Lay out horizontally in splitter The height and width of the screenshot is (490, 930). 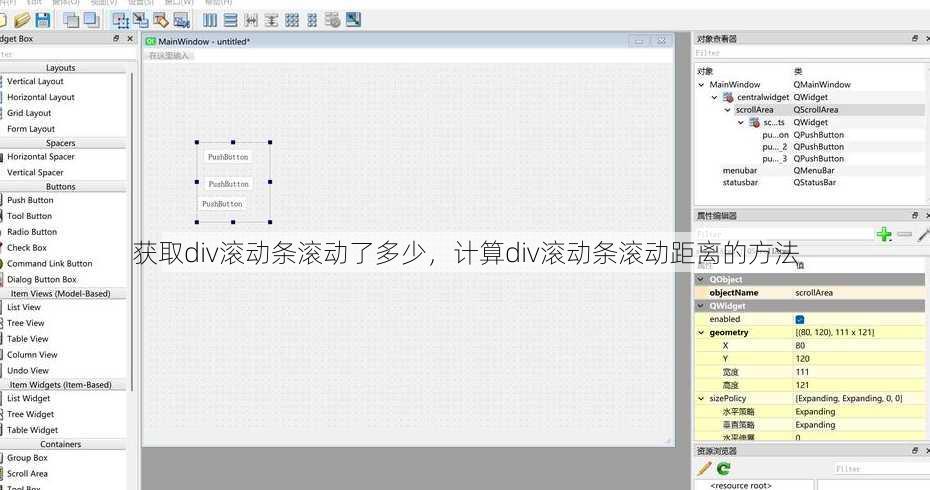click(251, 20)
